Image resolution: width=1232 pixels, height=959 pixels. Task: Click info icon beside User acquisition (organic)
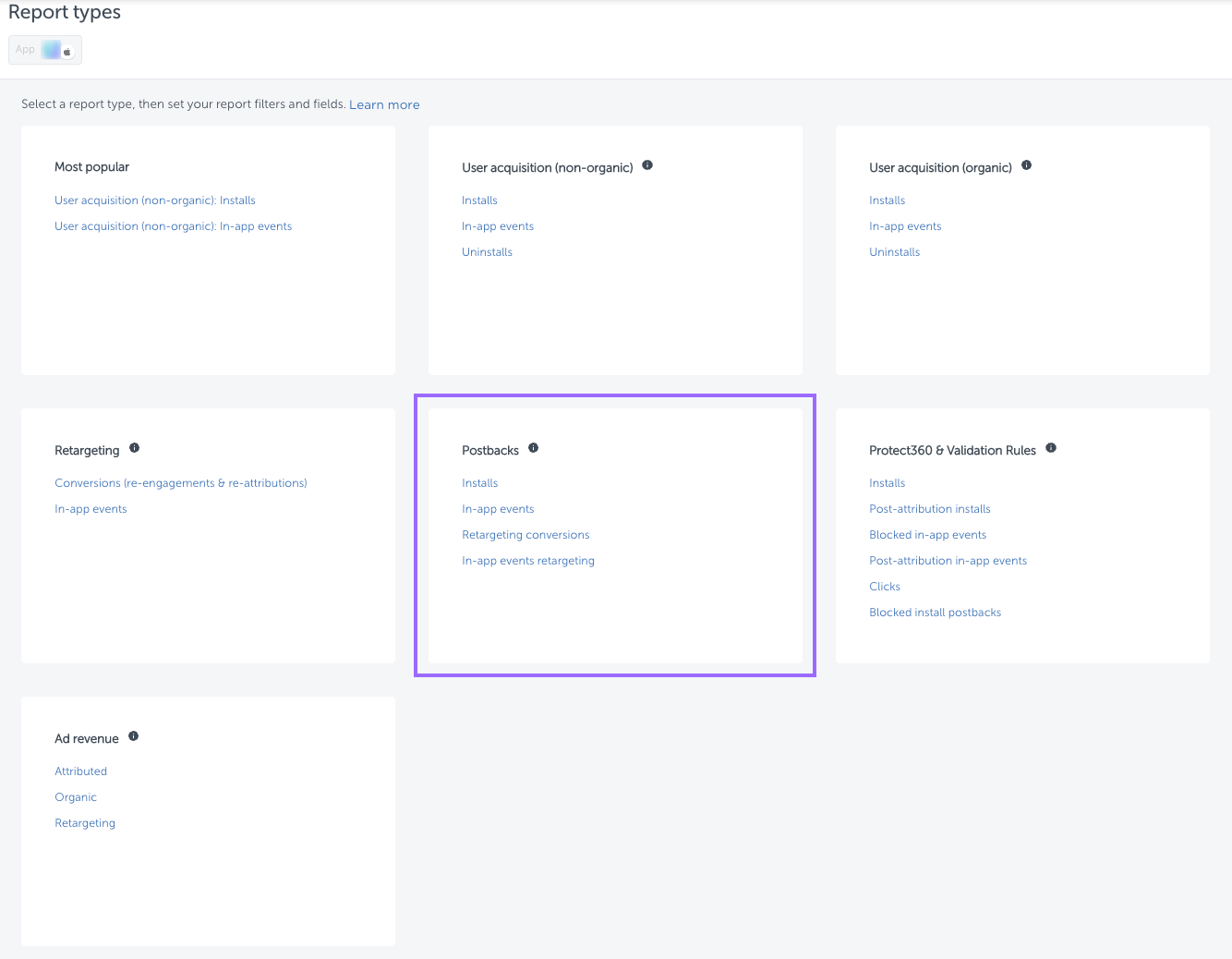pos(1026,165)
